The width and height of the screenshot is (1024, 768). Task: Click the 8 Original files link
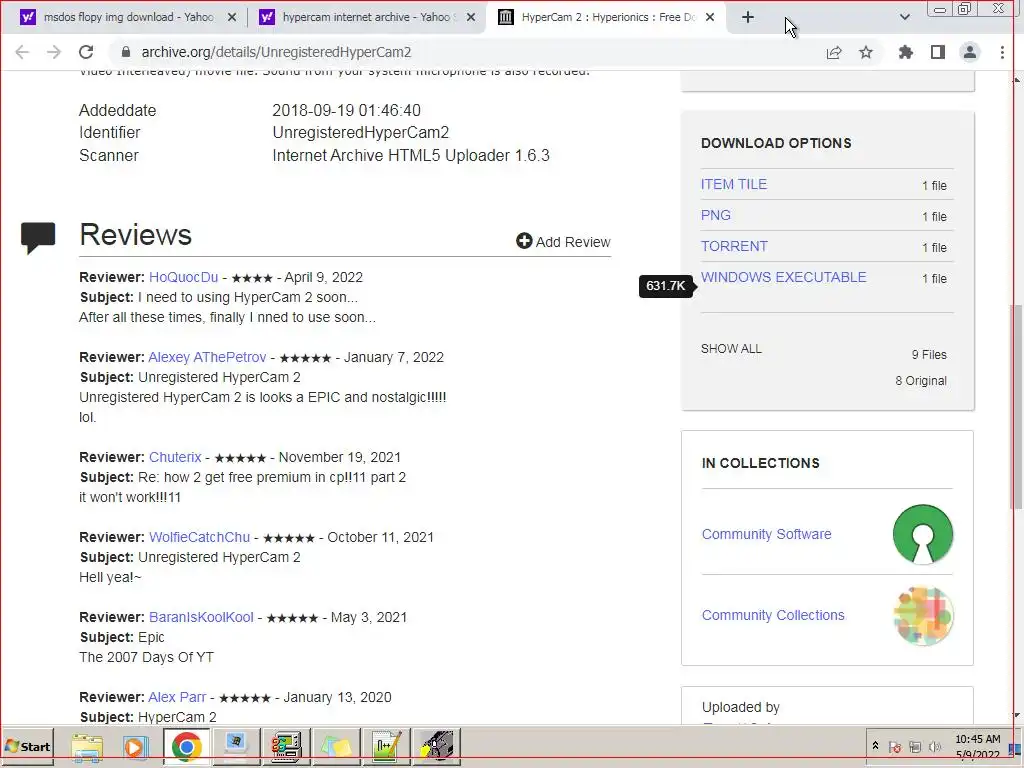[921, 381]
